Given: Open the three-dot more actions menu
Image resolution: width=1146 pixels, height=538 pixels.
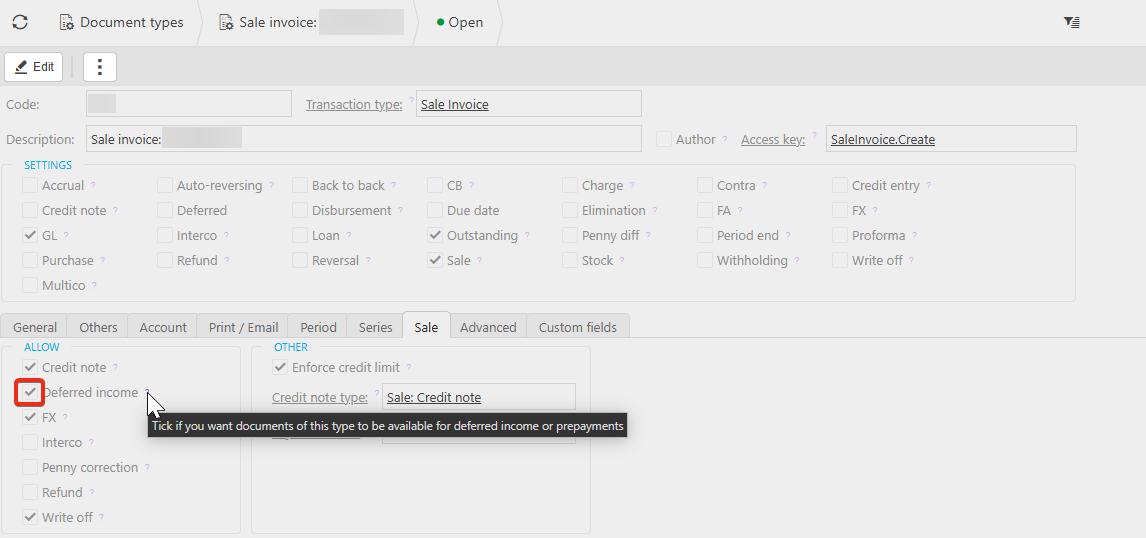Looking at the screenshot, I should click(100, 67).
